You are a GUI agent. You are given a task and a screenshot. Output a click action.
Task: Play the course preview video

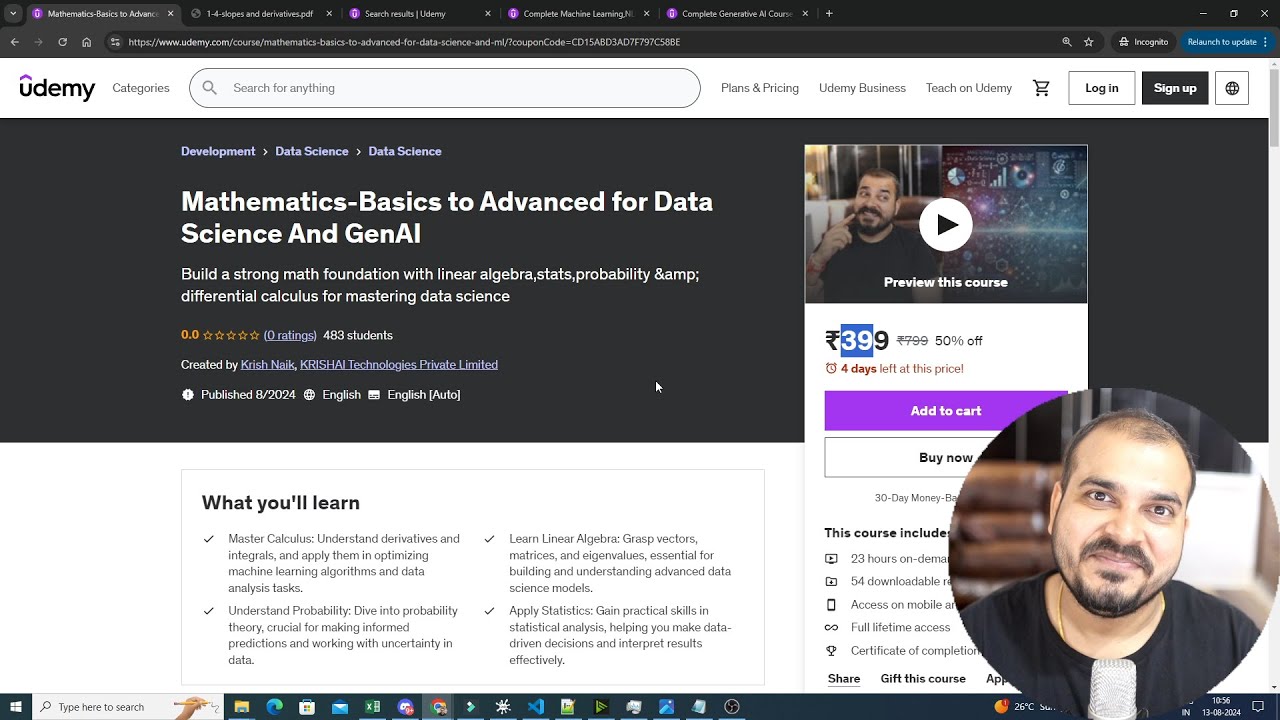pyautogui.click(x=945, y=225)
